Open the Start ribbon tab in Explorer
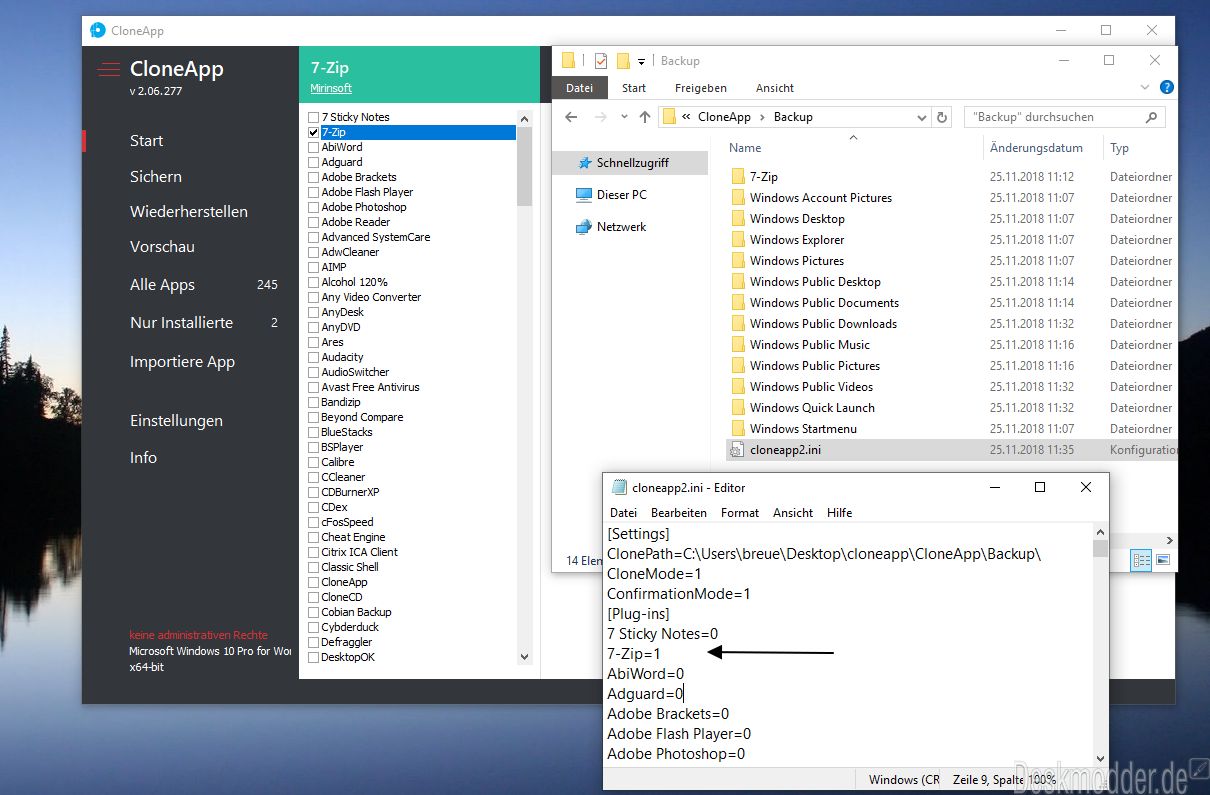1210x795 pixels. pos(634,88)
